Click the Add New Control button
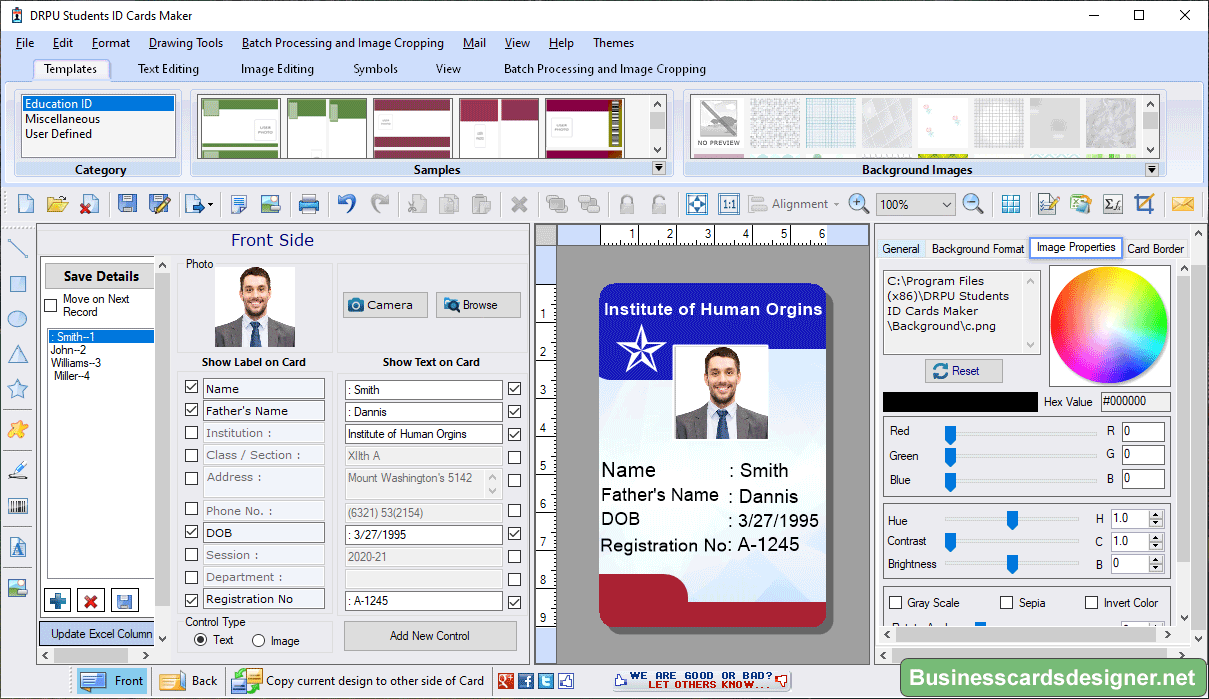 pos(430,635)
